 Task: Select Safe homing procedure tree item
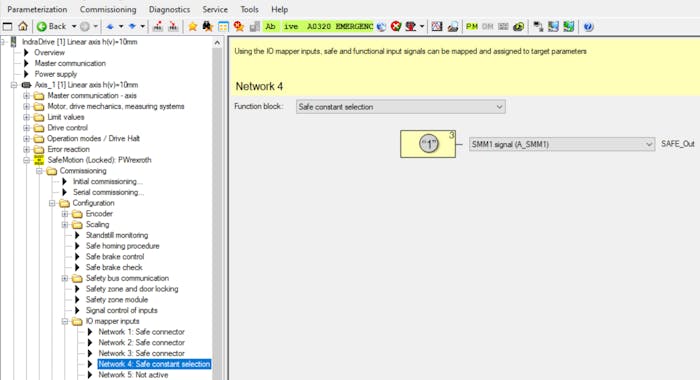[122, 246]
